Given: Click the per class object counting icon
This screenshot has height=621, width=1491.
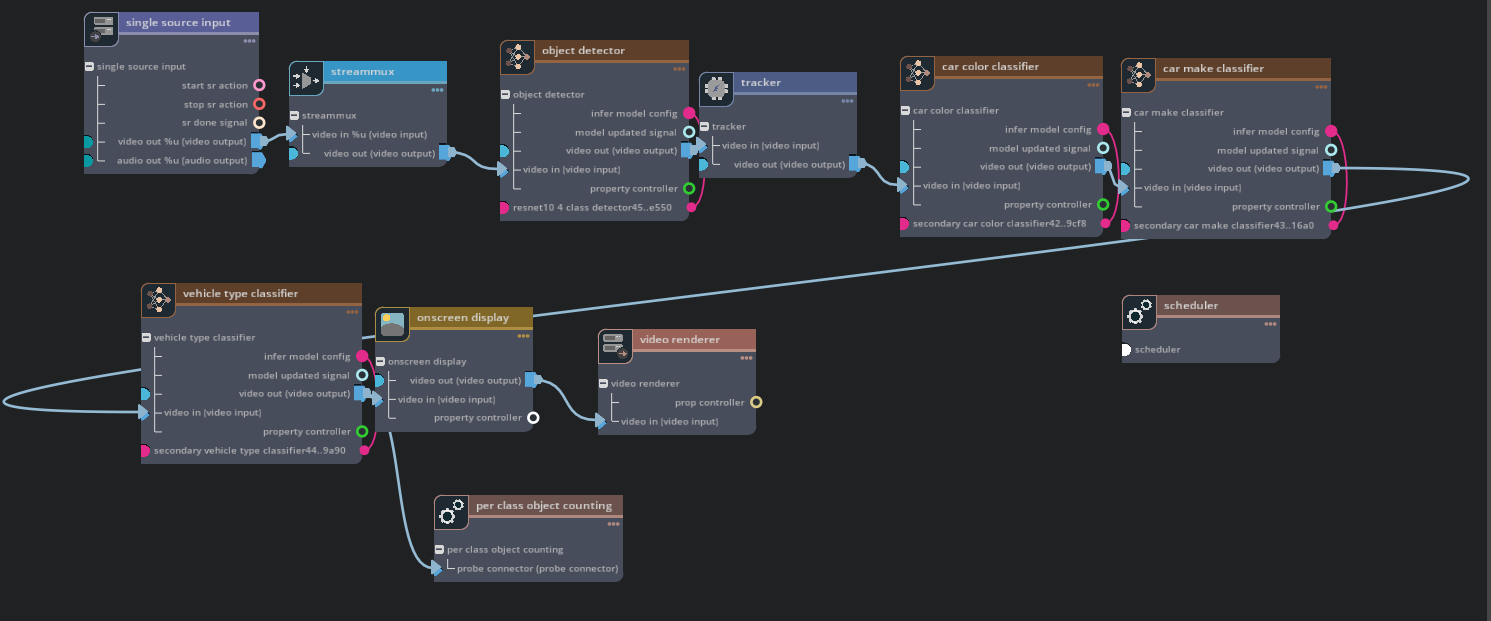Looking at the screenshot, I should click(x=451, y=512).
